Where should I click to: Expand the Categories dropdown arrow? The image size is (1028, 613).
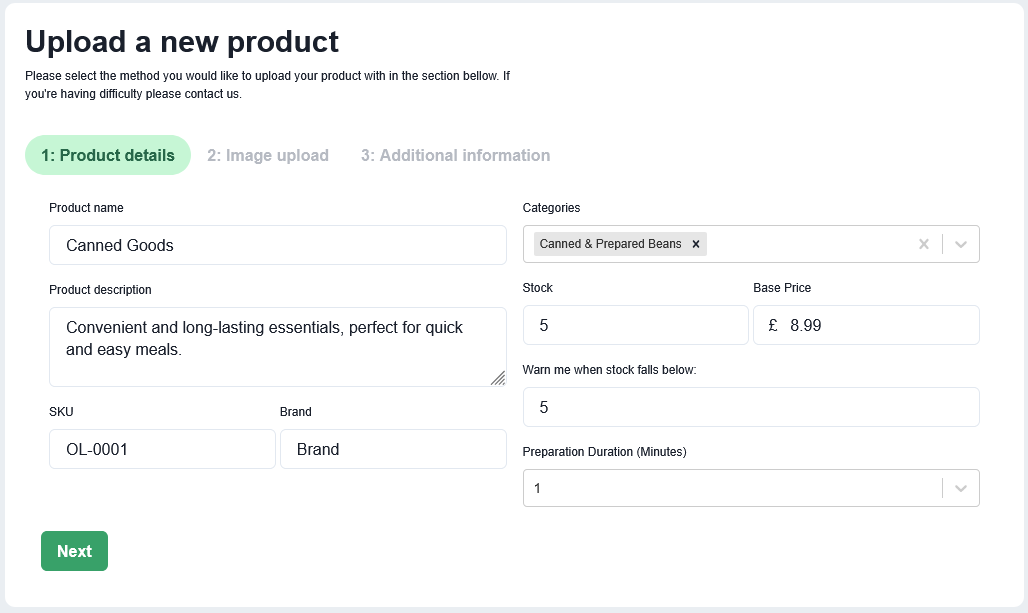point(961,244)
